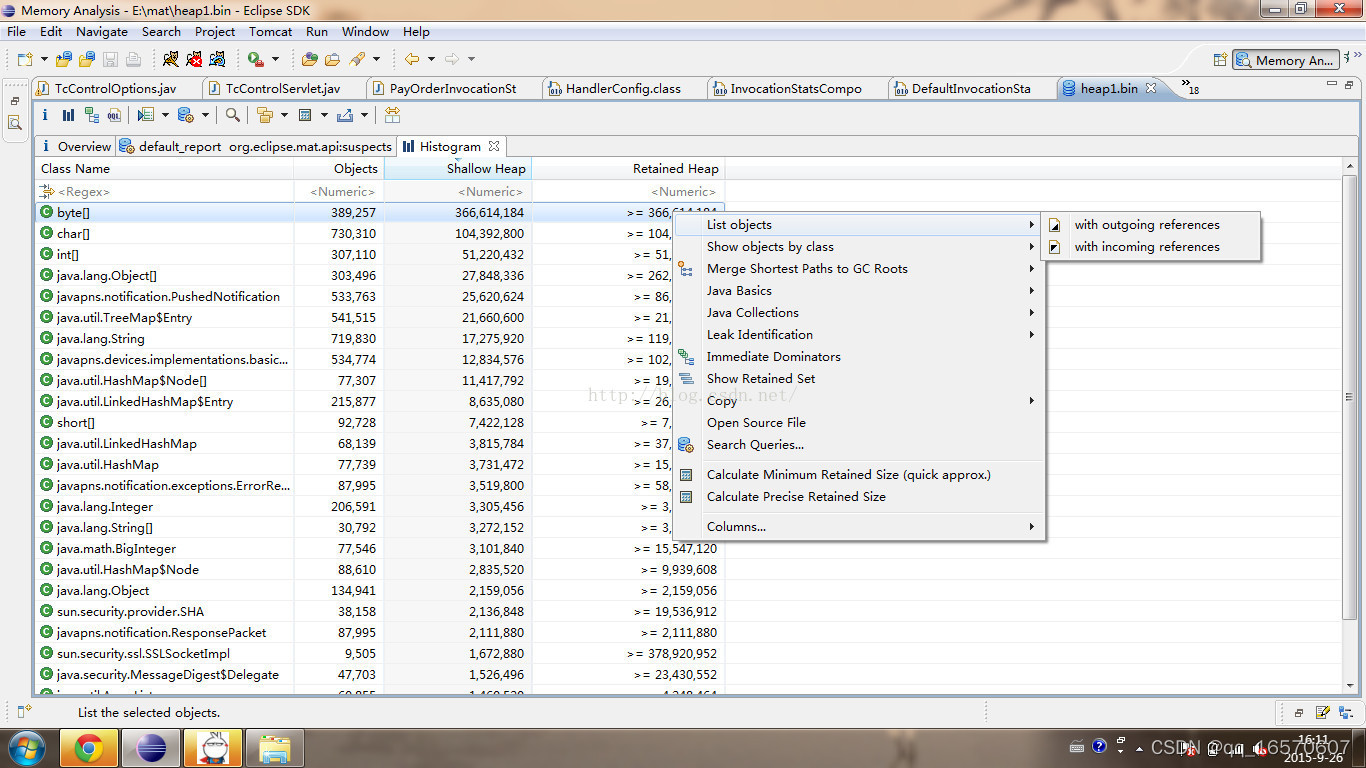
Task: Open the group-by dropdown arrow
Action: coord(284,115)
